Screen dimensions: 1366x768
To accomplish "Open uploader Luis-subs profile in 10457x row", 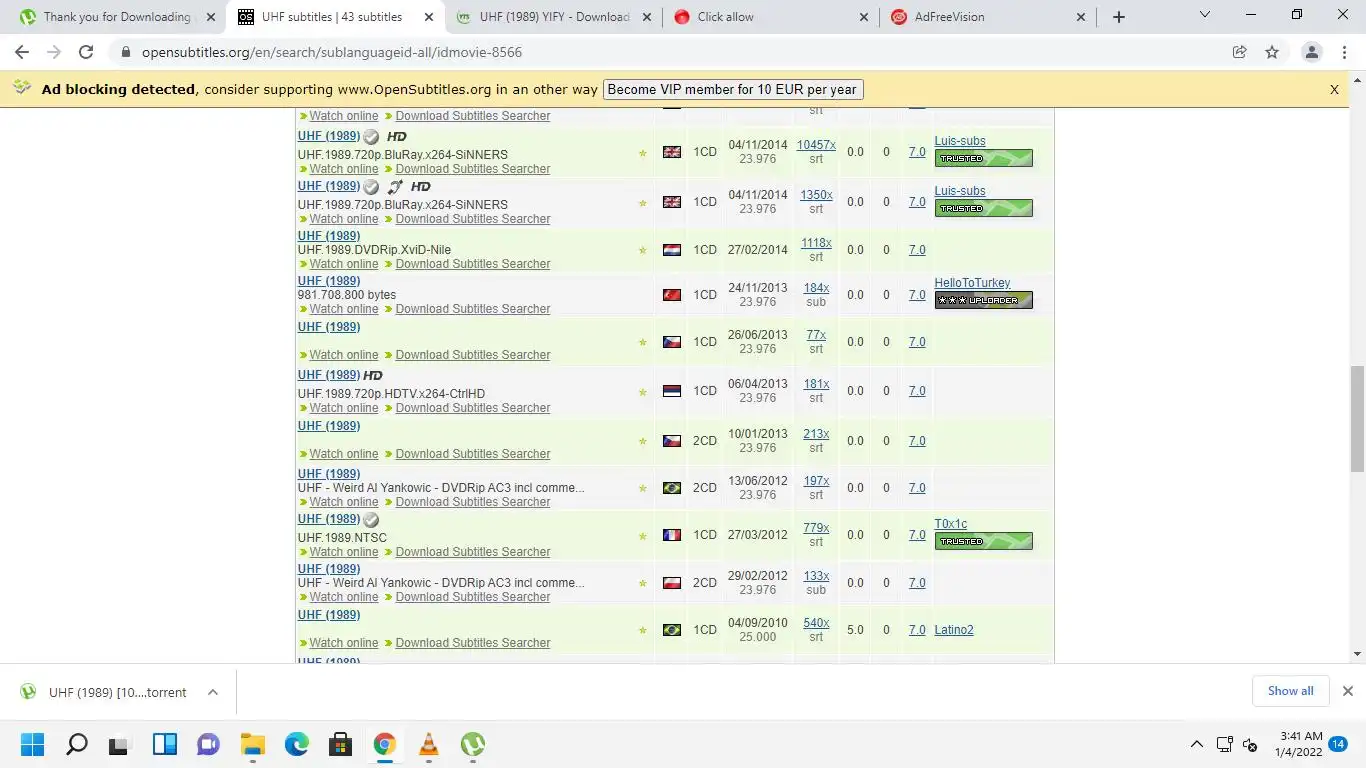I will tap(960, 141).
